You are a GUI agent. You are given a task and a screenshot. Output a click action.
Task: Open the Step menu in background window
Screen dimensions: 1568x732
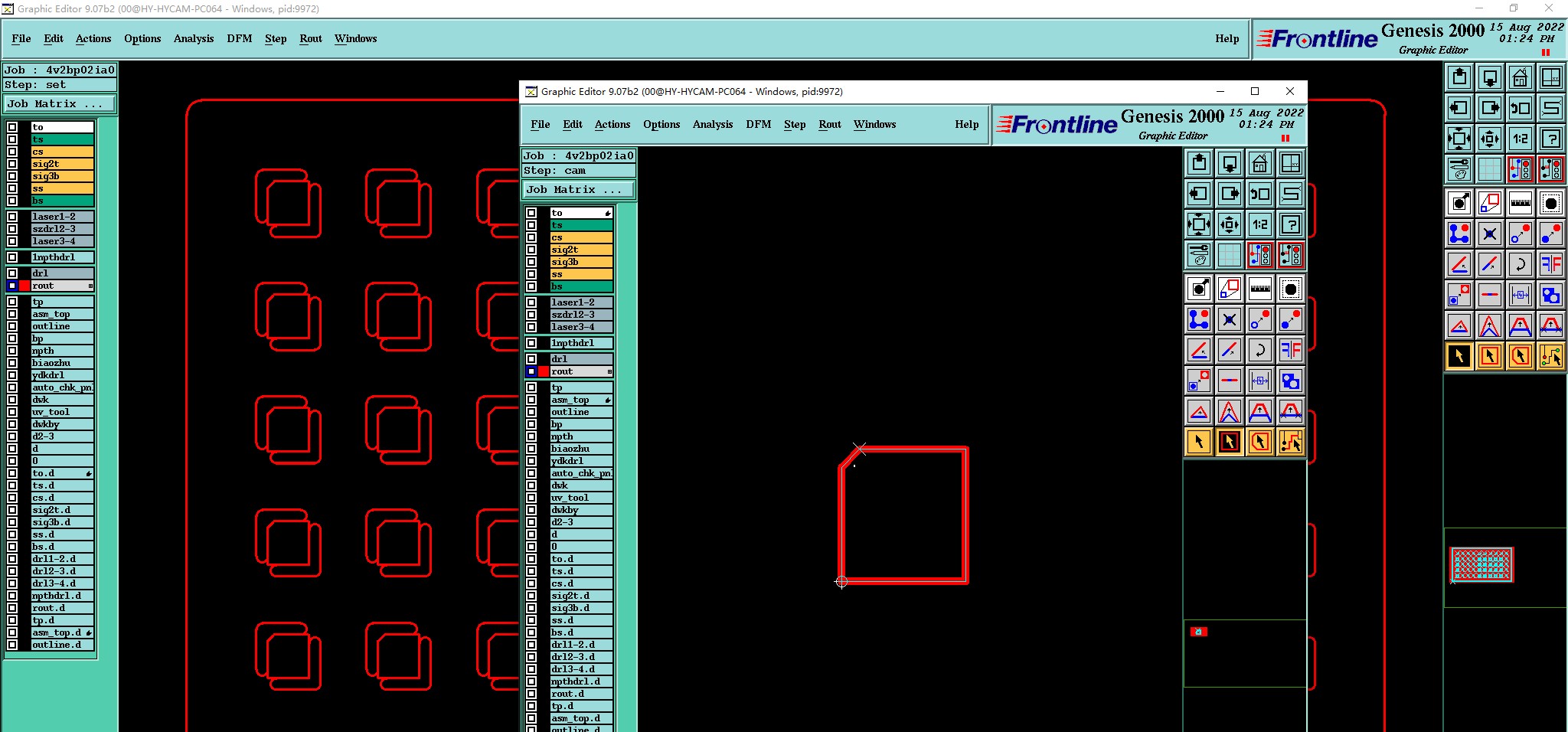tap(276, 38)
